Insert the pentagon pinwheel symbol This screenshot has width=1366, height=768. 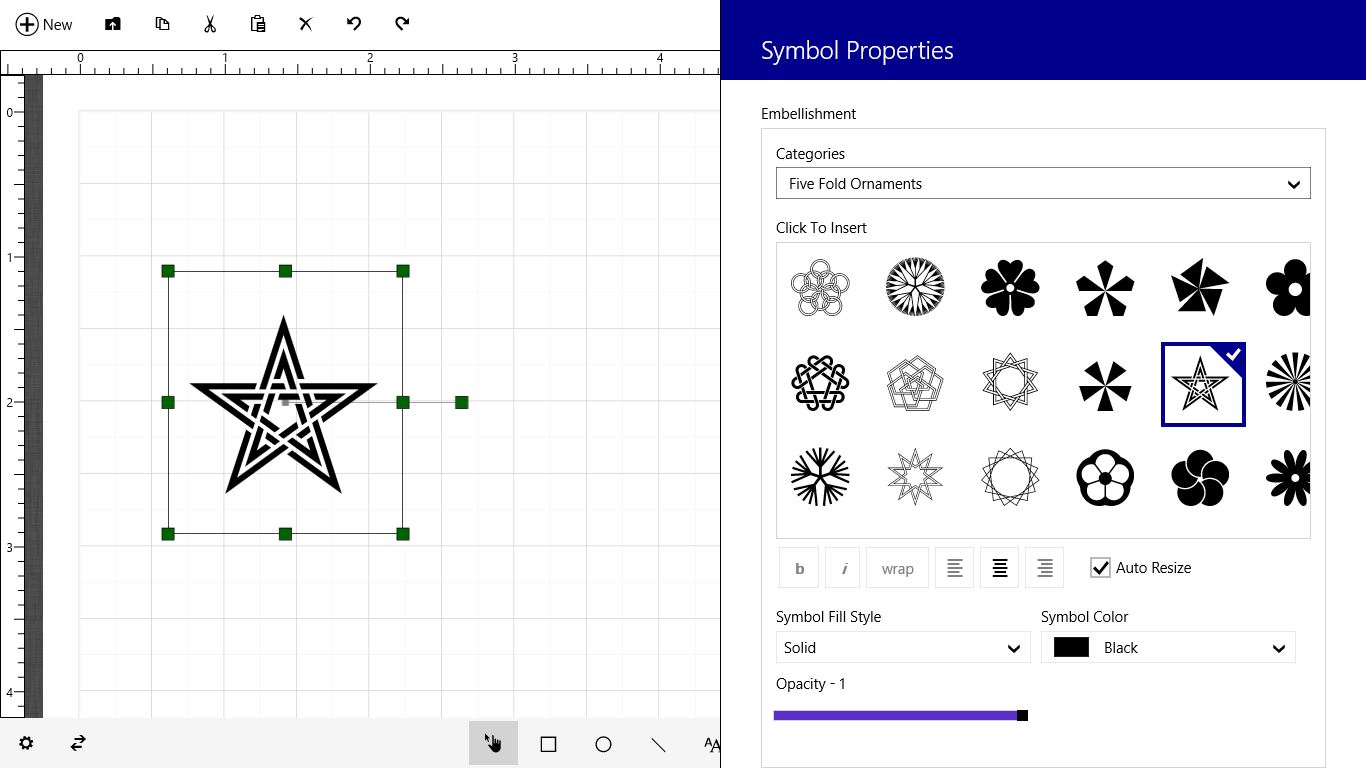pos(1200,287)
